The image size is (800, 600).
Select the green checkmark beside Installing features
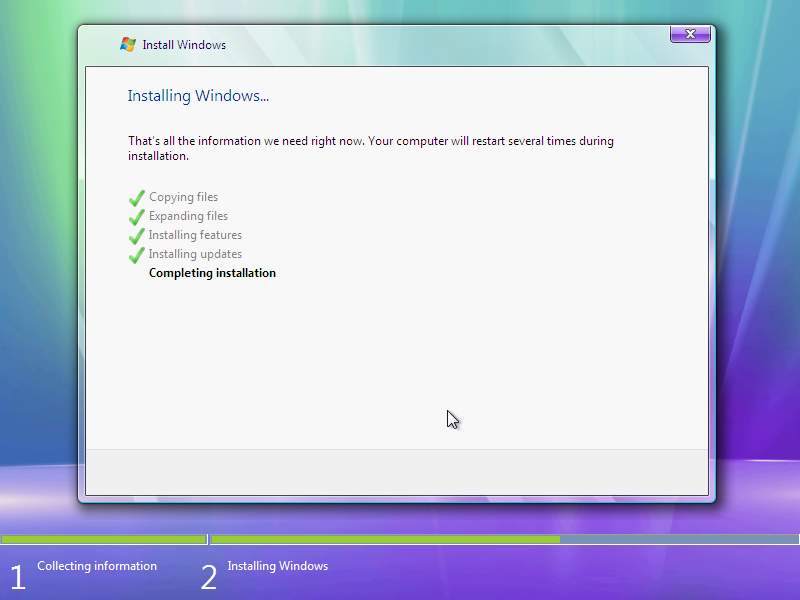pyautogui.click(x=136, y=235)
